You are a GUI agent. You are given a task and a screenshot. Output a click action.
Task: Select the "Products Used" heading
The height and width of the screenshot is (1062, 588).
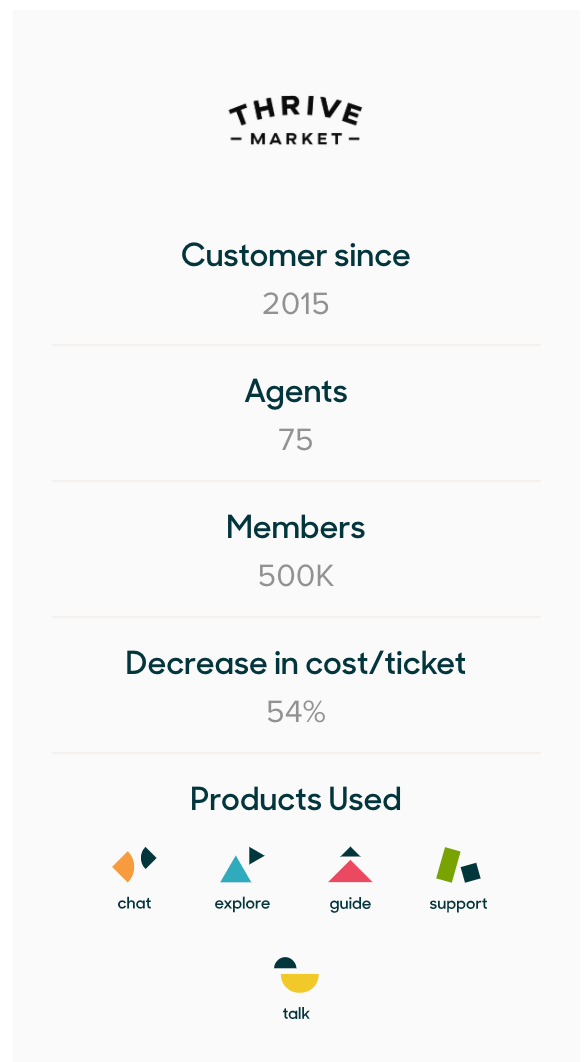click(295, 799)
